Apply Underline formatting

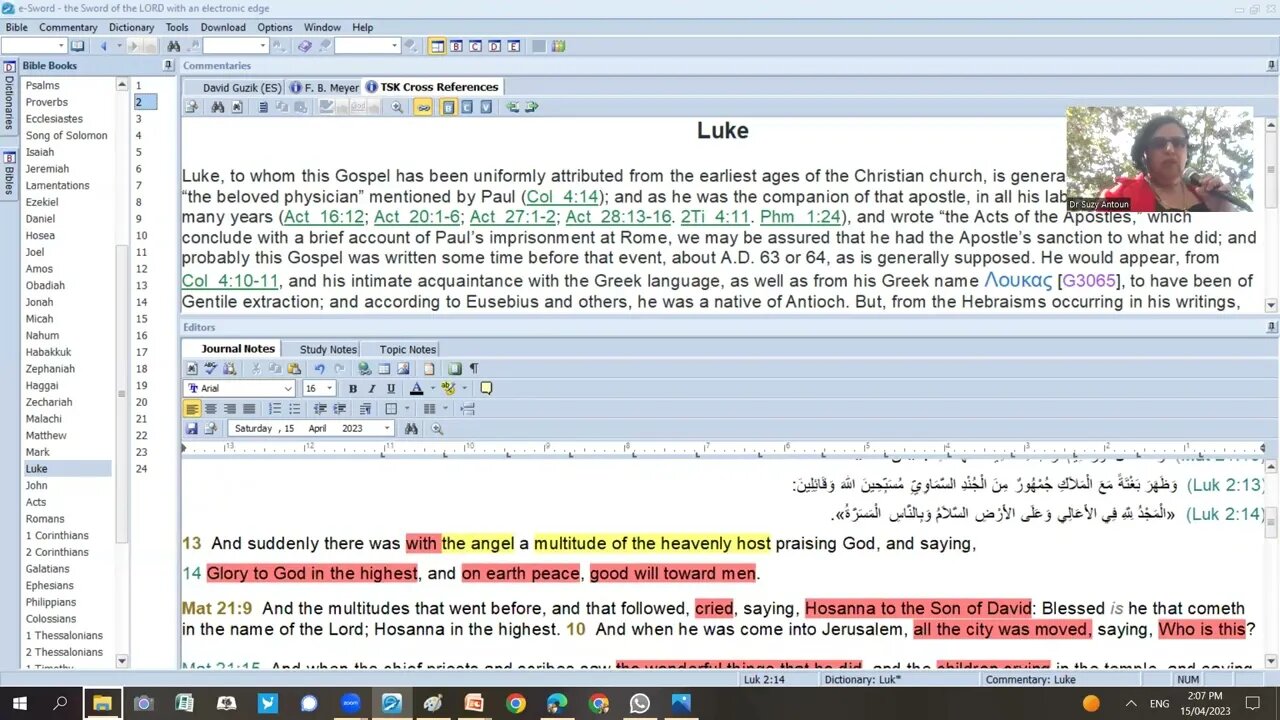click(391, 389)
